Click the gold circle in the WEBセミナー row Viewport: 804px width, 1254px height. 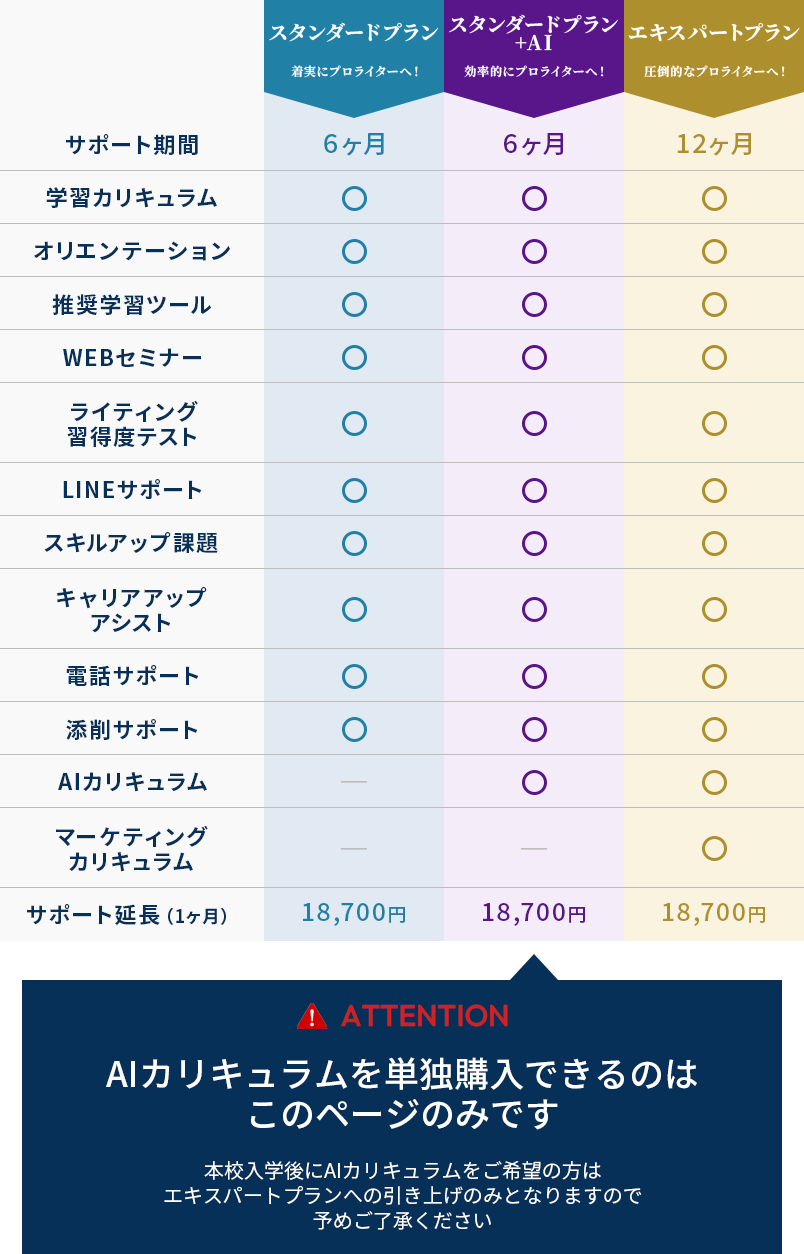[x=714, y=357]
